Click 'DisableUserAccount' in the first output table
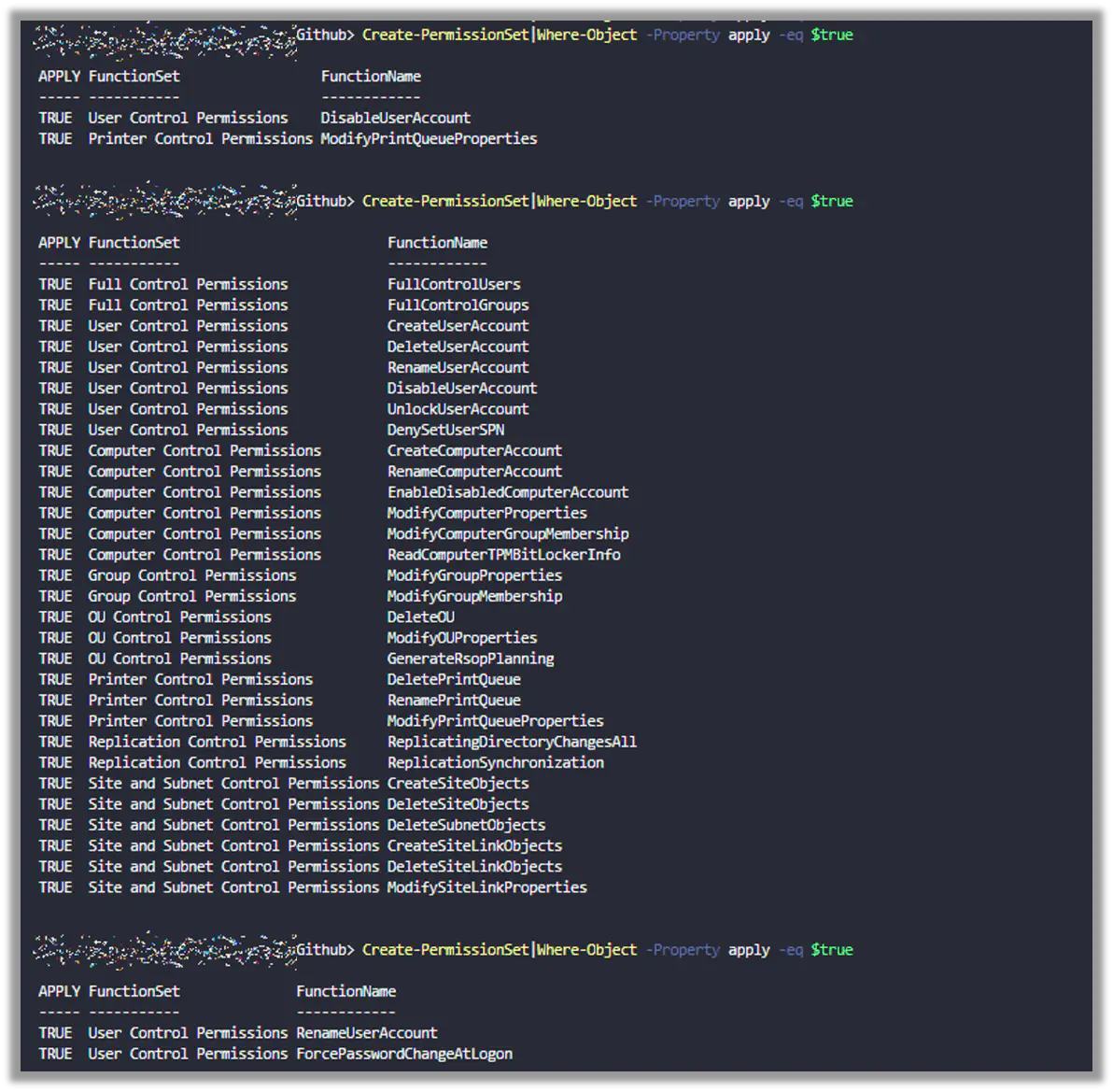 click(x=395, y=118)
